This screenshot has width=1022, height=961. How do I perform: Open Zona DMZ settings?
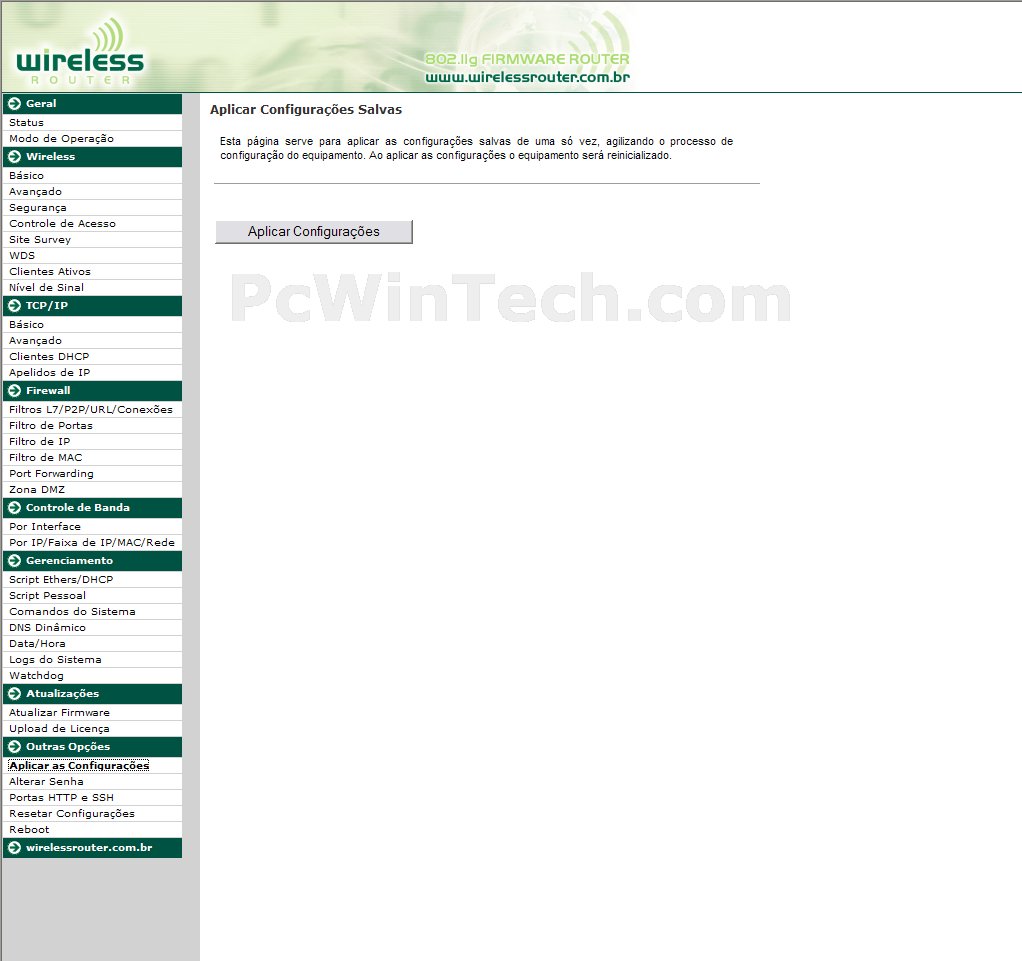pos(37,490)
